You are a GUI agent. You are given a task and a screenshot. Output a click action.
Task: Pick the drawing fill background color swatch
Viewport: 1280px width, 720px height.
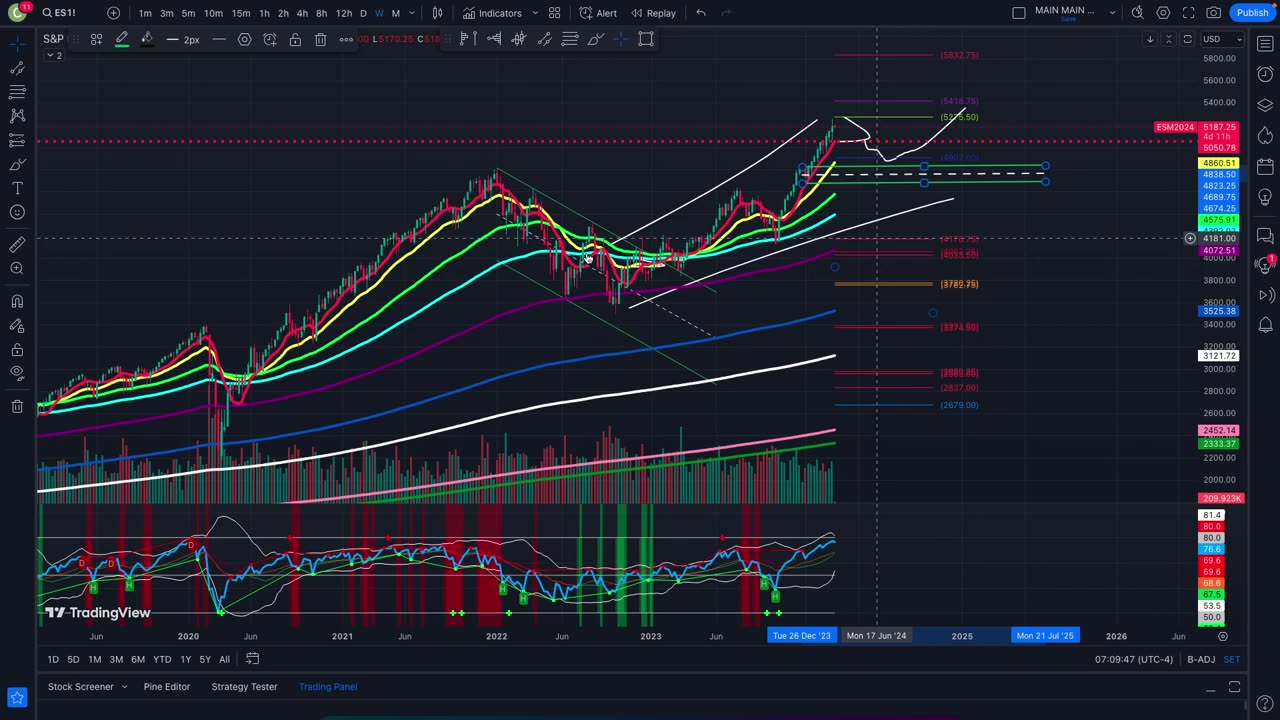tap(147, 39)
